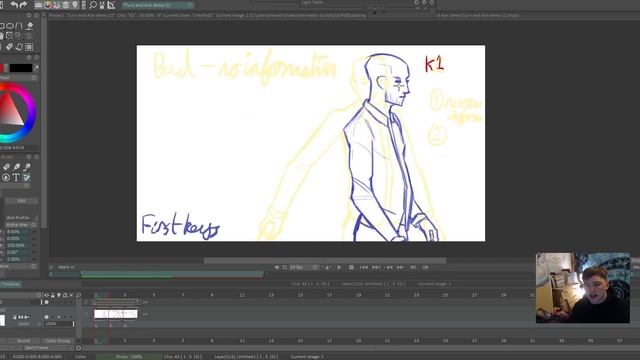Activate the checkmark custom brush tool
This screenshot has height=360, width=640.
click(27, 178)
